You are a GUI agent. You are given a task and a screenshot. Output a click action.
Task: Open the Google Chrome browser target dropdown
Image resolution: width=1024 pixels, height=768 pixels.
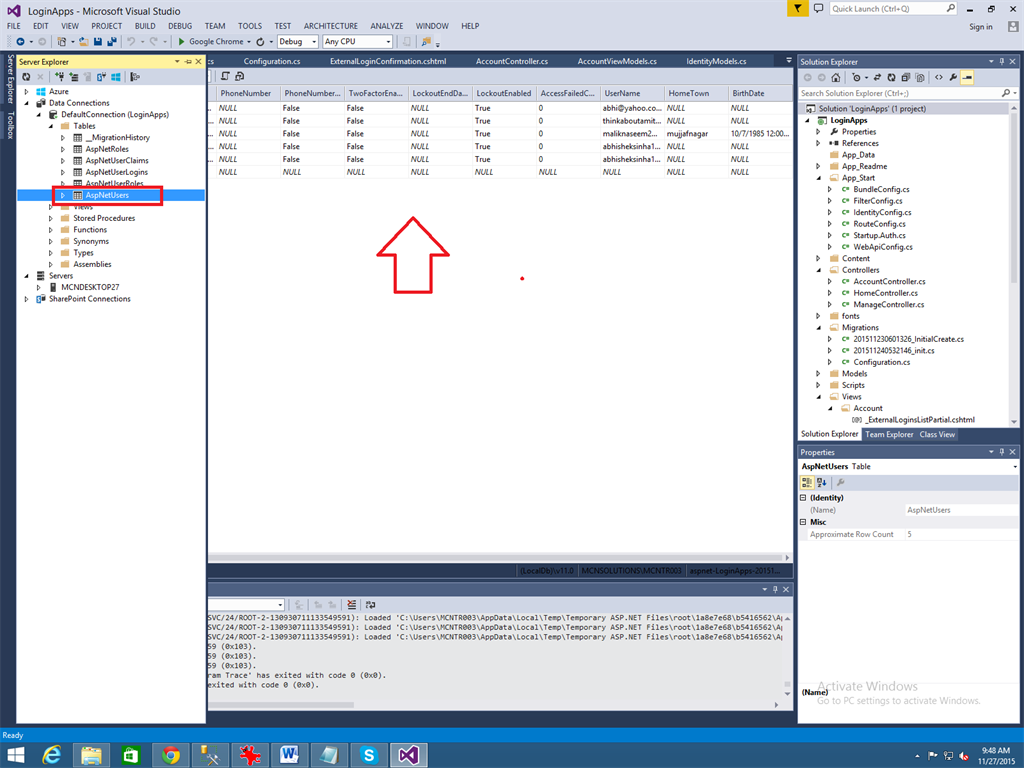click(x=249, y=42)
